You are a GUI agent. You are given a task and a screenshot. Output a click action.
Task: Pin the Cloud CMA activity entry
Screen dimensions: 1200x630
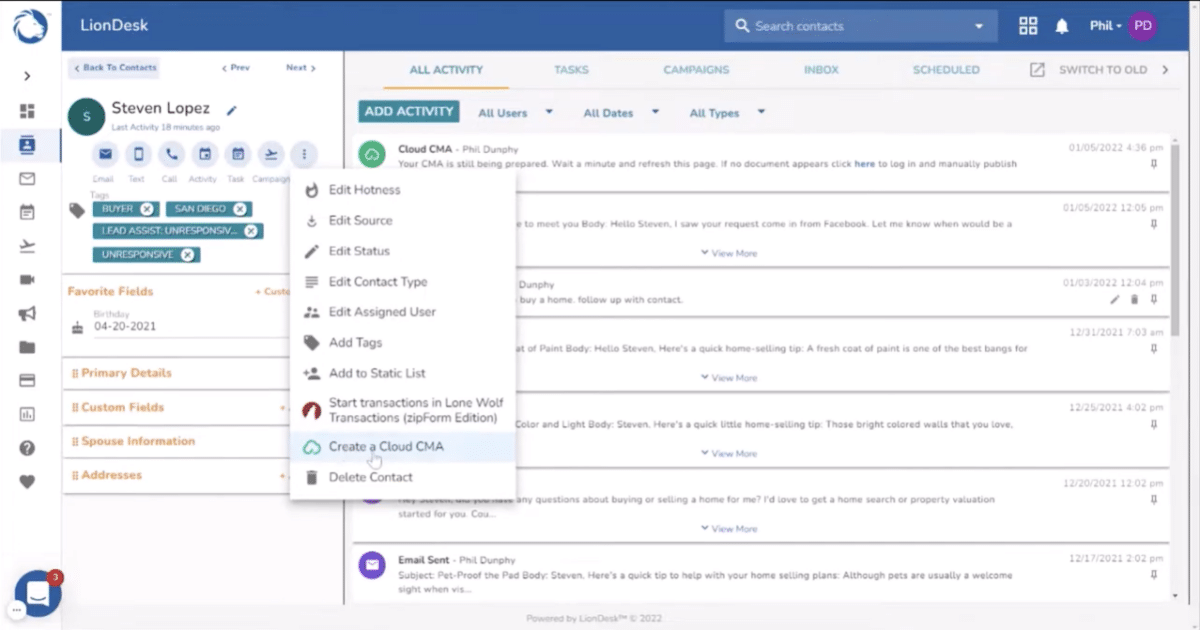click(x=1154, y=163)
